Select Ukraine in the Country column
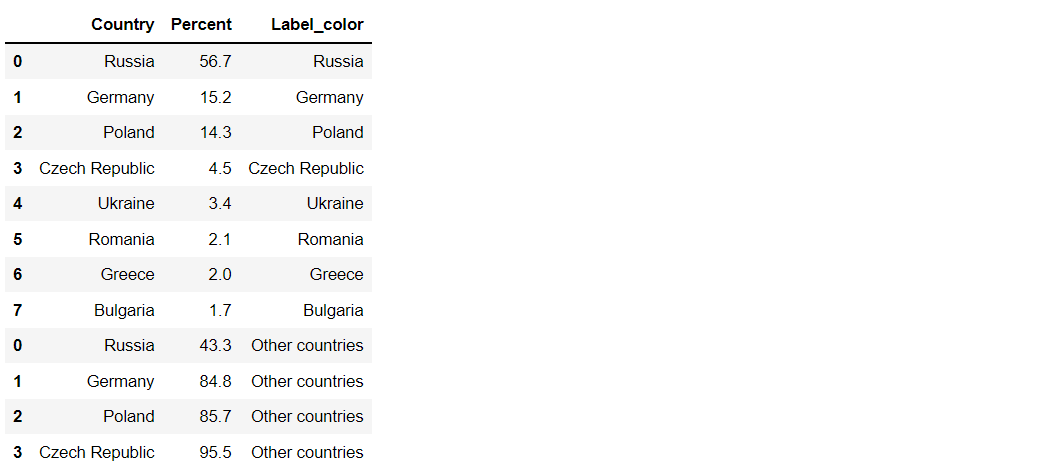 click(x=126, y=204)
